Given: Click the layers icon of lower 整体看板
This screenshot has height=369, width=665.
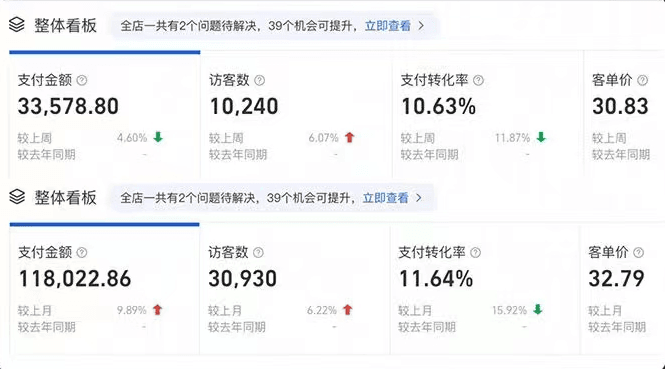Looking at the screenshot, I should coord(17,197).
